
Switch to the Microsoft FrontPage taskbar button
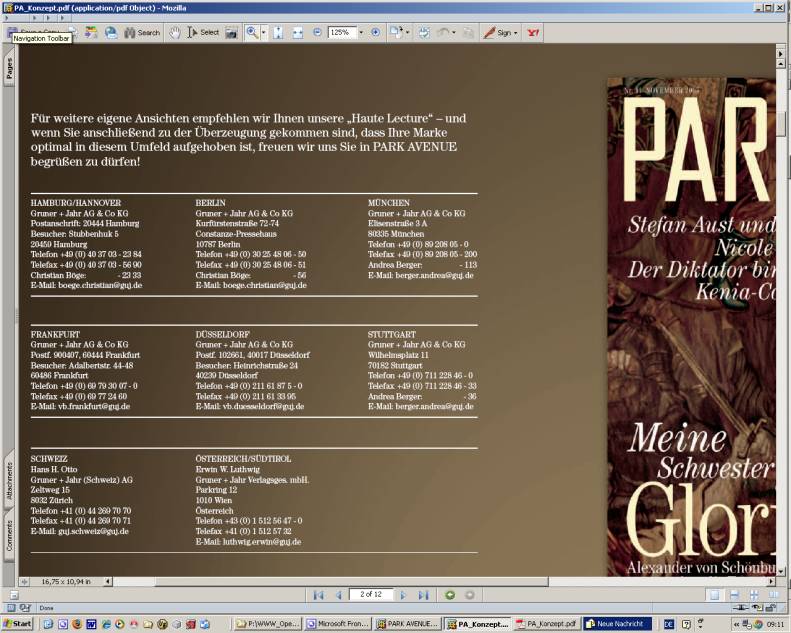[338, 624]
